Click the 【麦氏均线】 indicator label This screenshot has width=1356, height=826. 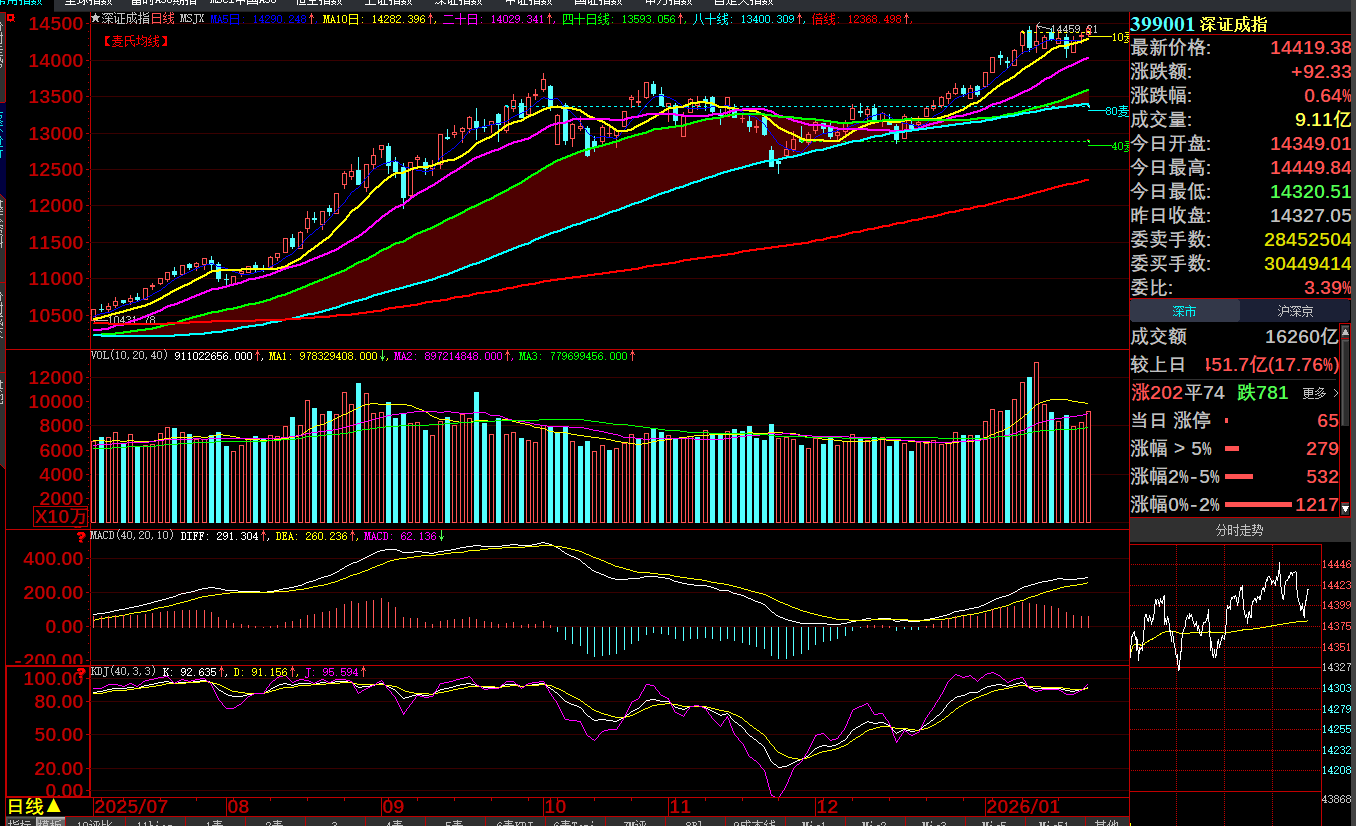click(135, 41)
